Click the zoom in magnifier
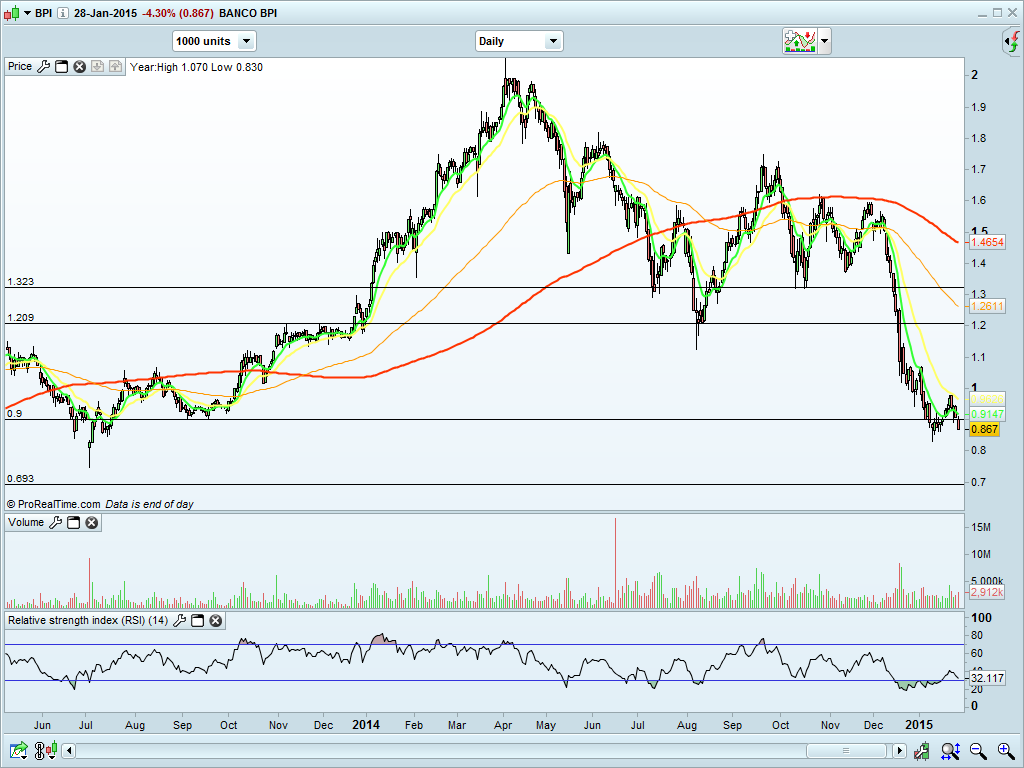This screenshot has width=1024, height=768. [1001, 750]
